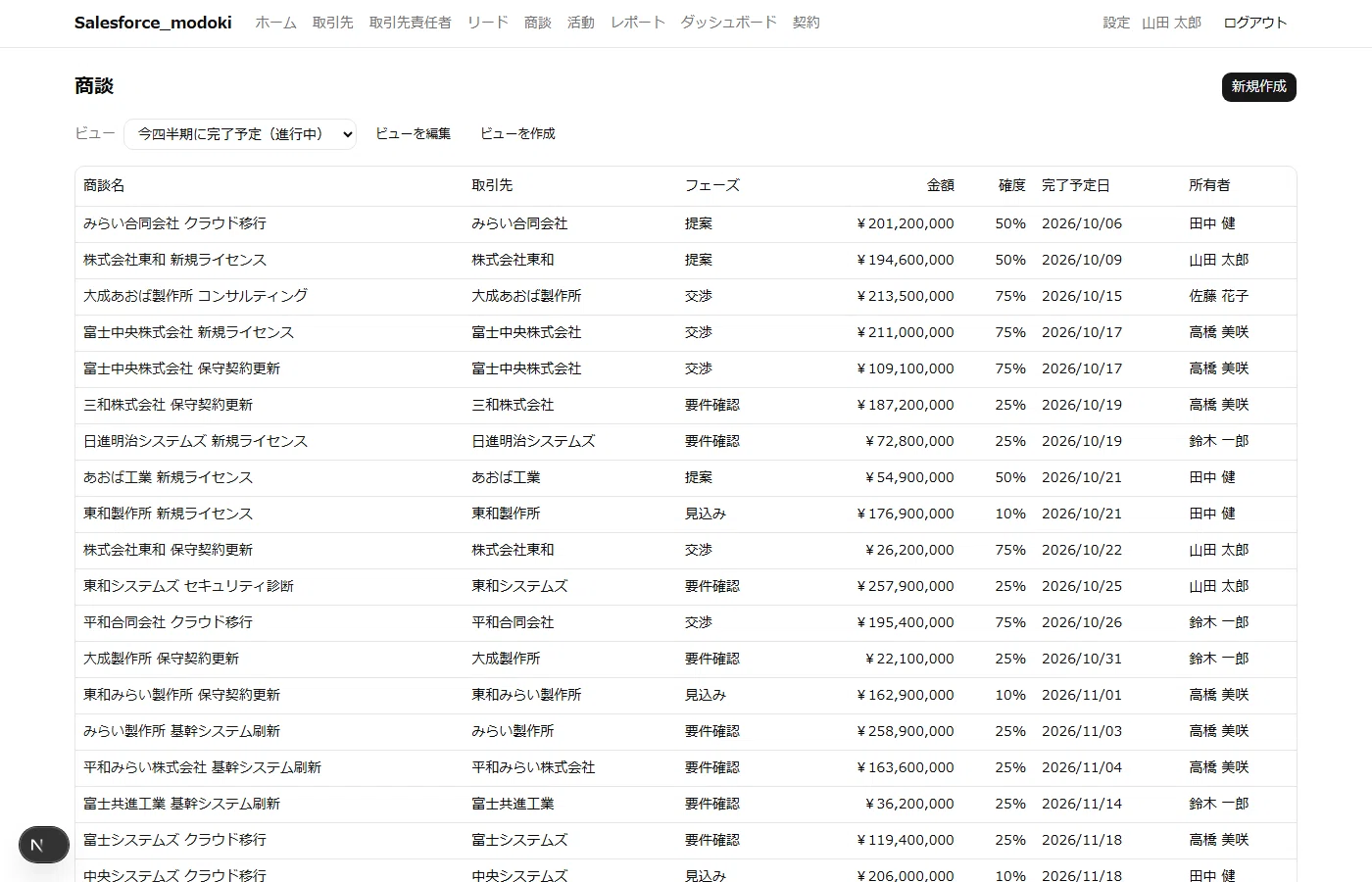This screenshot has height=882, width=1372.
Task: Open 設定 in the header
Action: pyautogui.click(x=1116, y=23)
